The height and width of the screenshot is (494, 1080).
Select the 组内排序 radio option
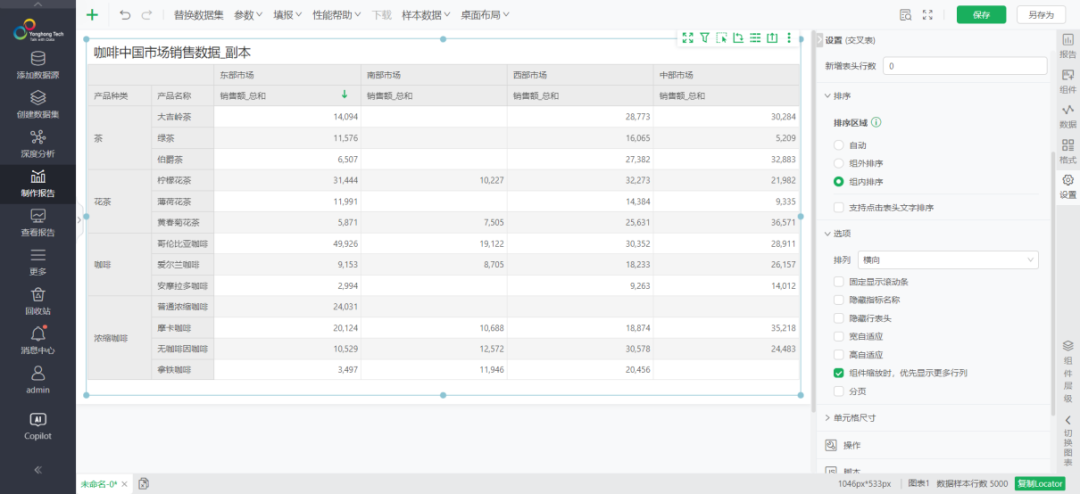838,182
